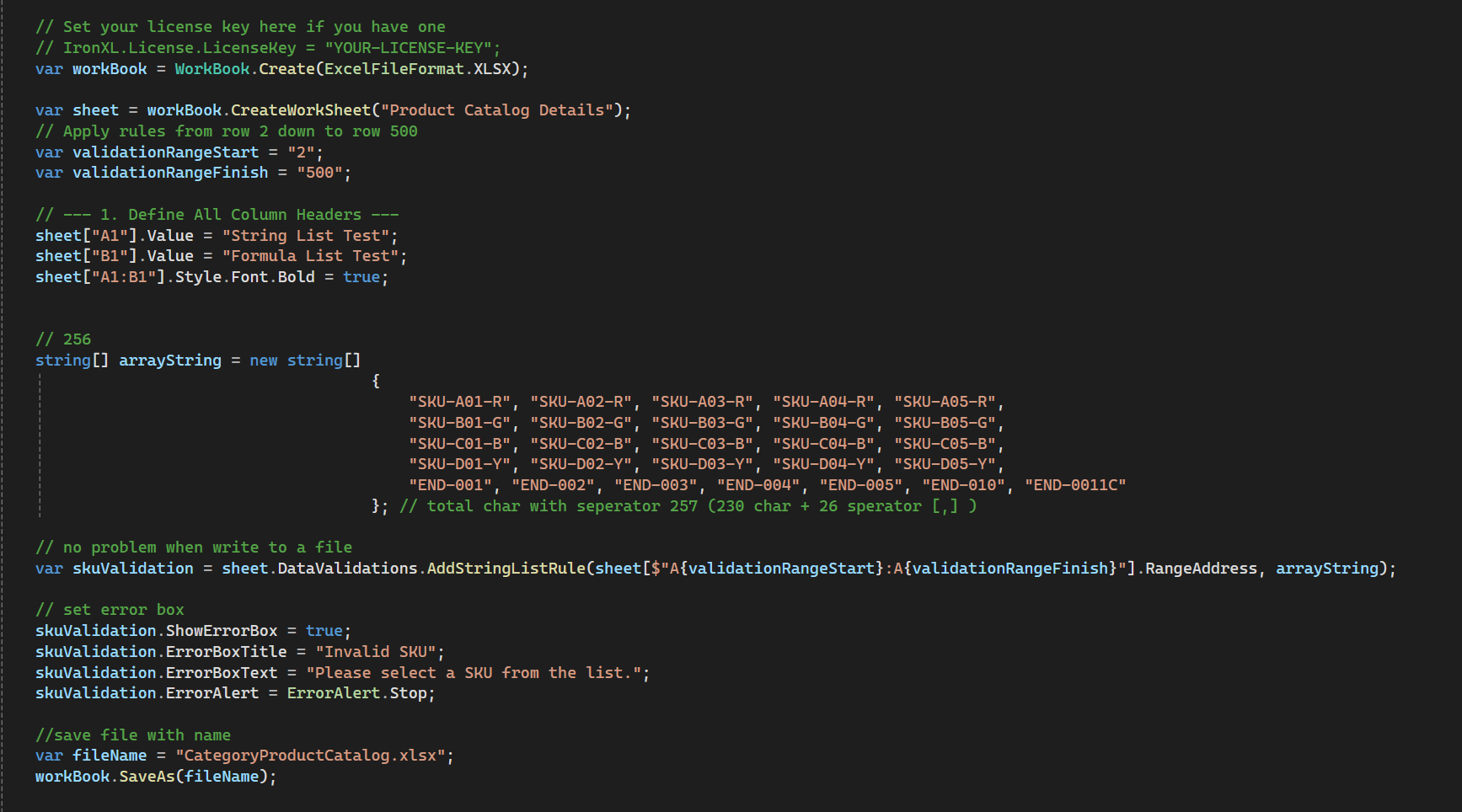Click the "500" value of validationRangeFinish
Screen dimensions: 1462x812
319,173
